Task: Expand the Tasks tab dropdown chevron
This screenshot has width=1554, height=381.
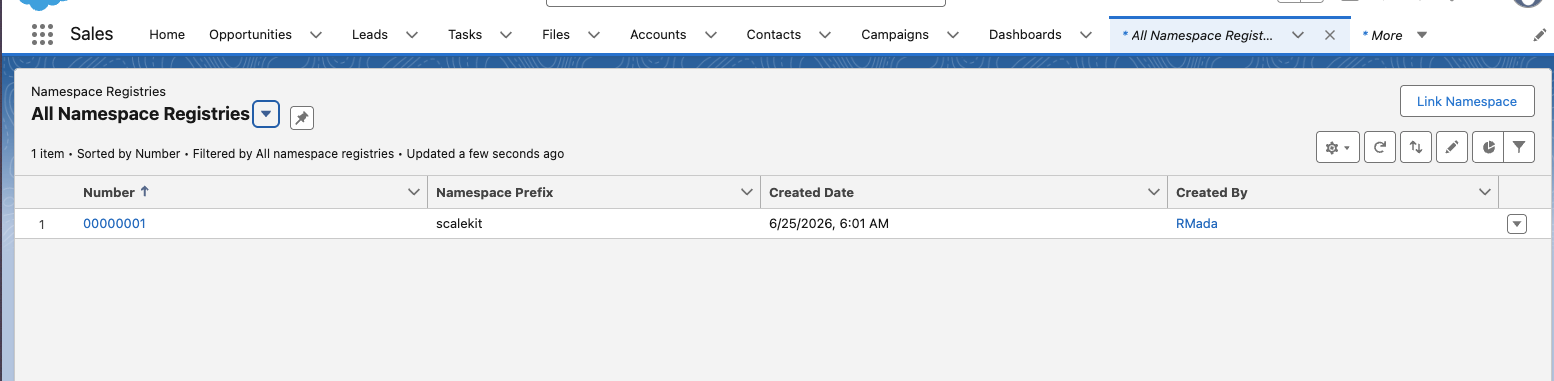Action: coord(506,35)
